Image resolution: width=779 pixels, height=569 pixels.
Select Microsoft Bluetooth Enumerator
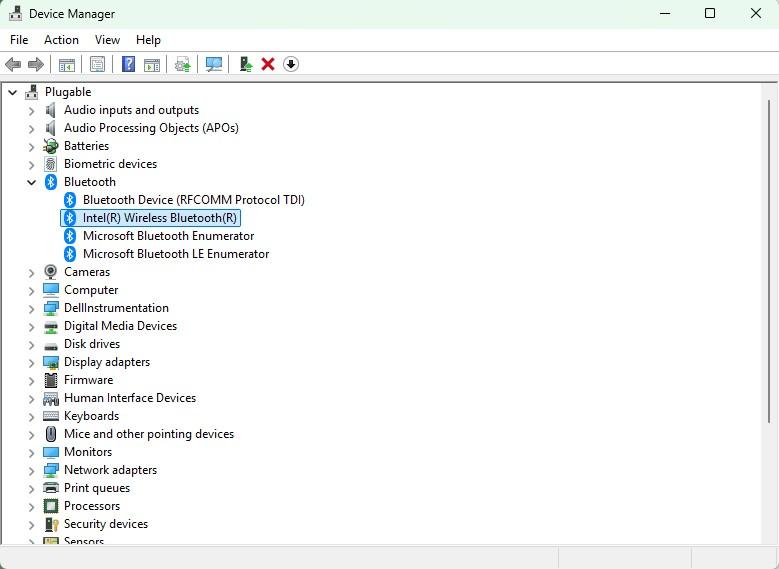[x=168, y=236]
